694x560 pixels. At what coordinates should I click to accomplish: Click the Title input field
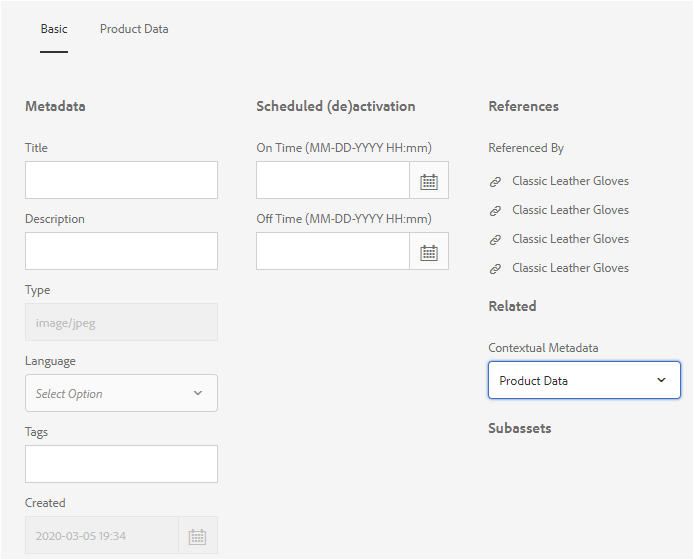[x=121, y=180]
